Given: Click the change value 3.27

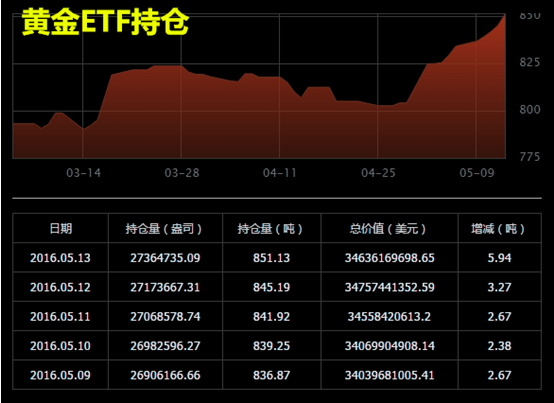Looking at the screenshot, I should (500, 287).
